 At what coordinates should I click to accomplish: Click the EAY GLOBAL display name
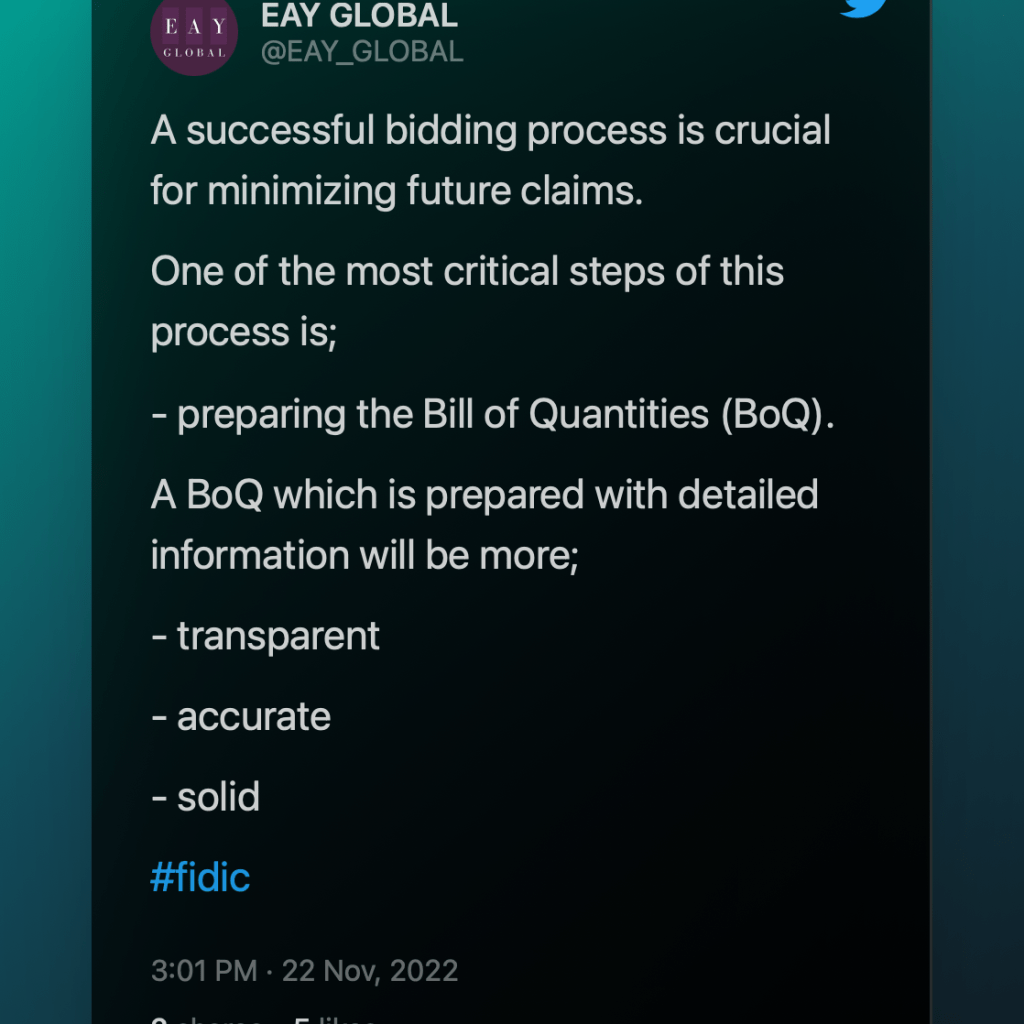[359, 15]
